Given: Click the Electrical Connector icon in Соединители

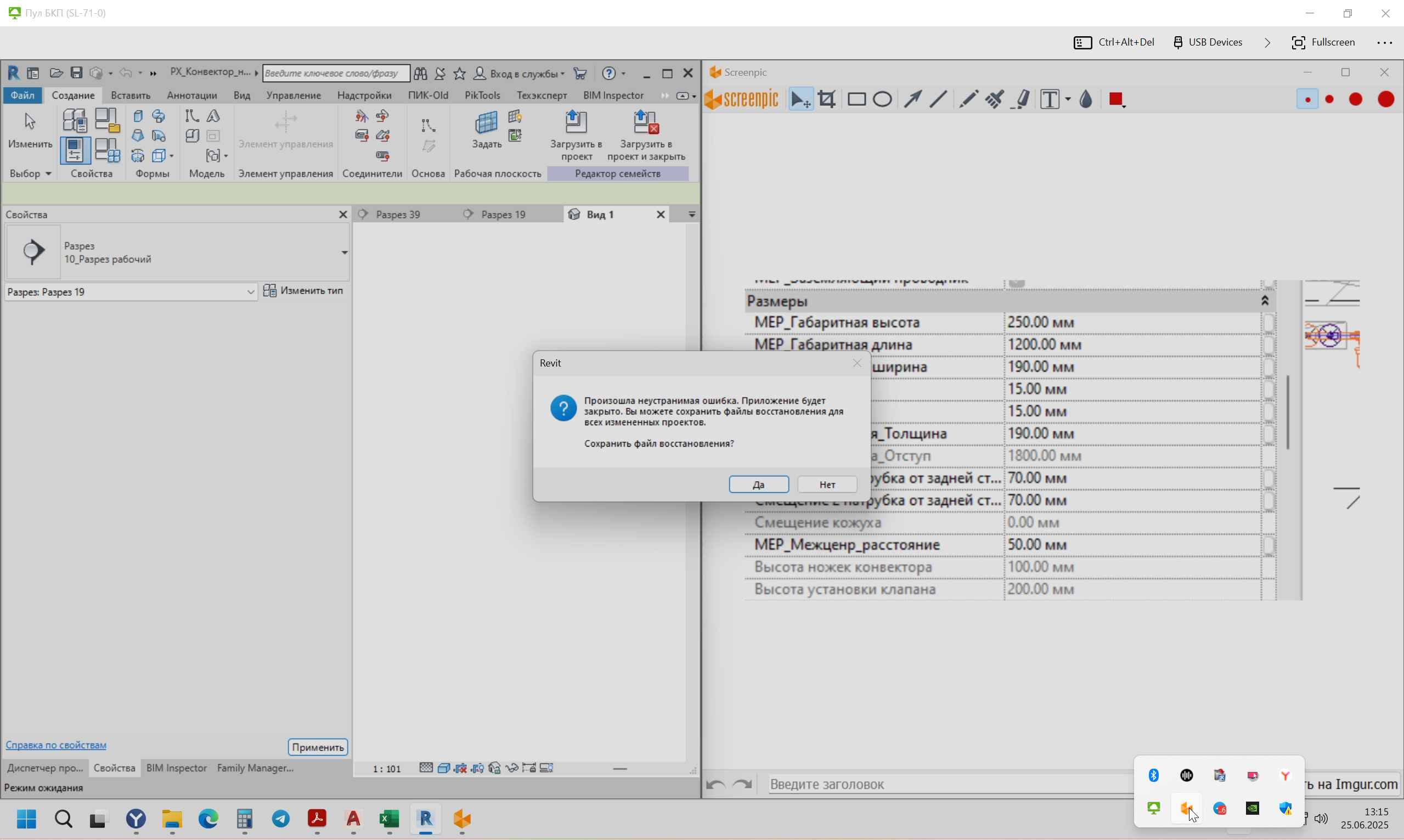Looking at the screenshot, I should click(x=362, y=116).
